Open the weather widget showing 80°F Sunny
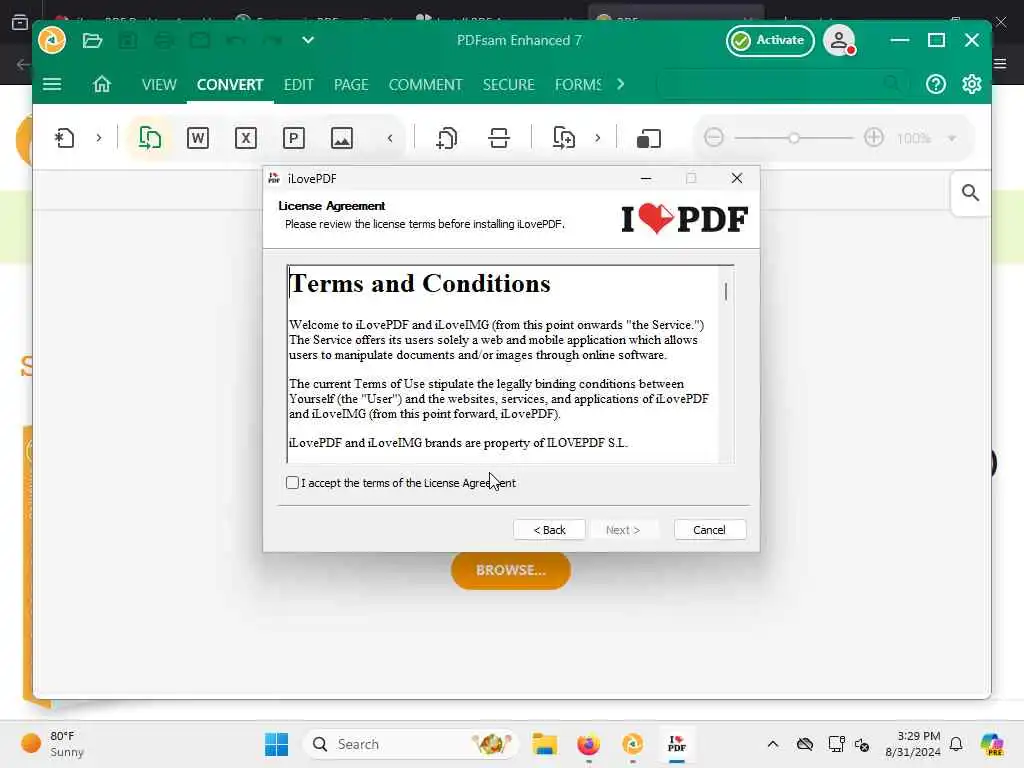This screenshot has width=1024, height=768. click(x=52, y=744)
